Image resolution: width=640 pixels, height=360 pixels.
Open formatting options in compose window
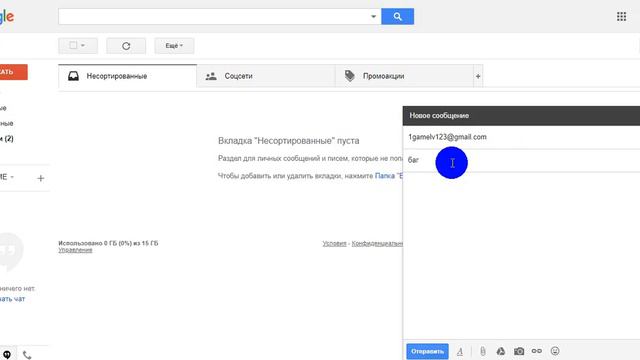click(x=460, y=351)
